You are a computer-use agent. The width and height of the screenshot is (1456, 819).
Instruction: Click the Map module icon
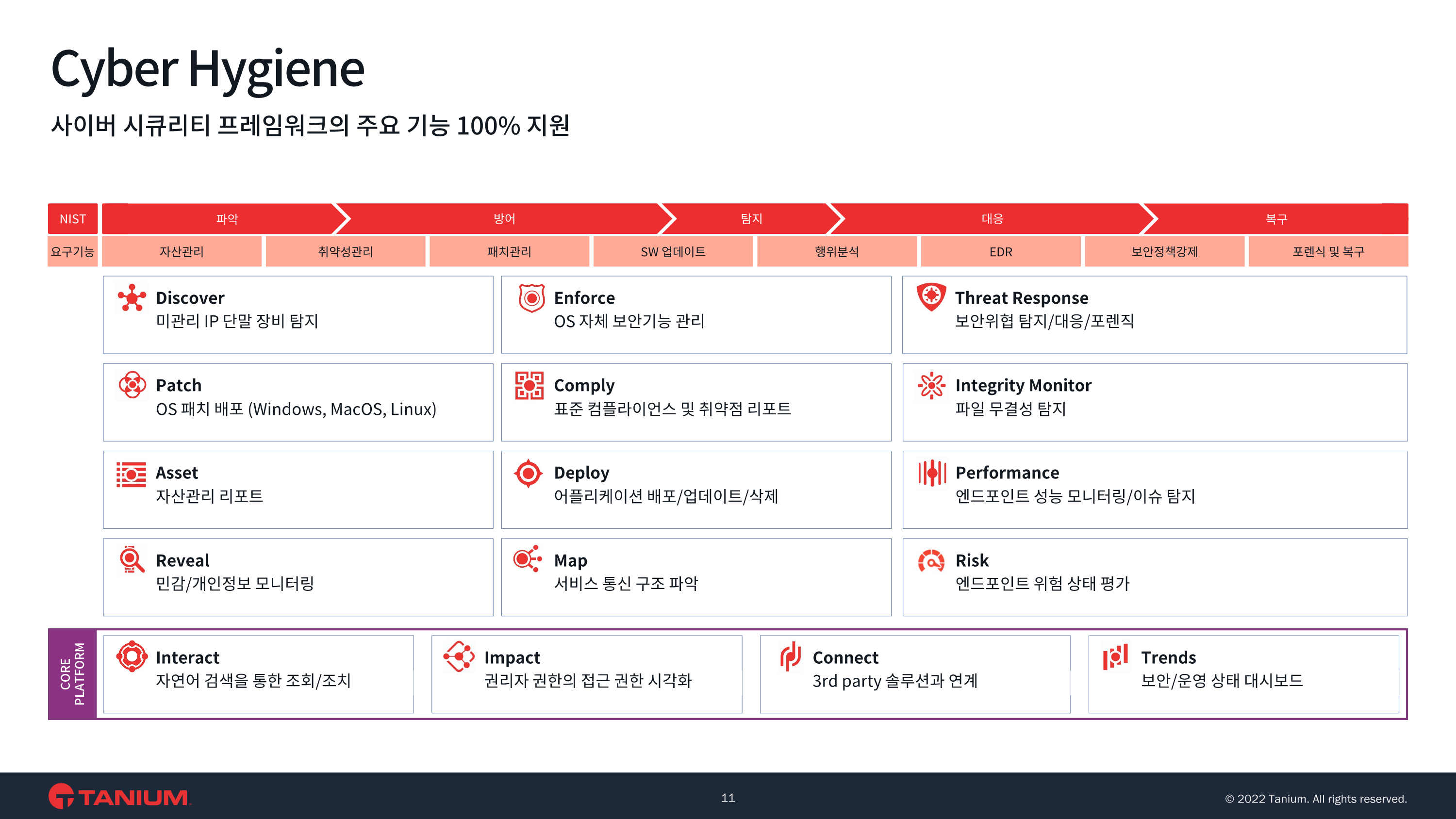(528, 559)
